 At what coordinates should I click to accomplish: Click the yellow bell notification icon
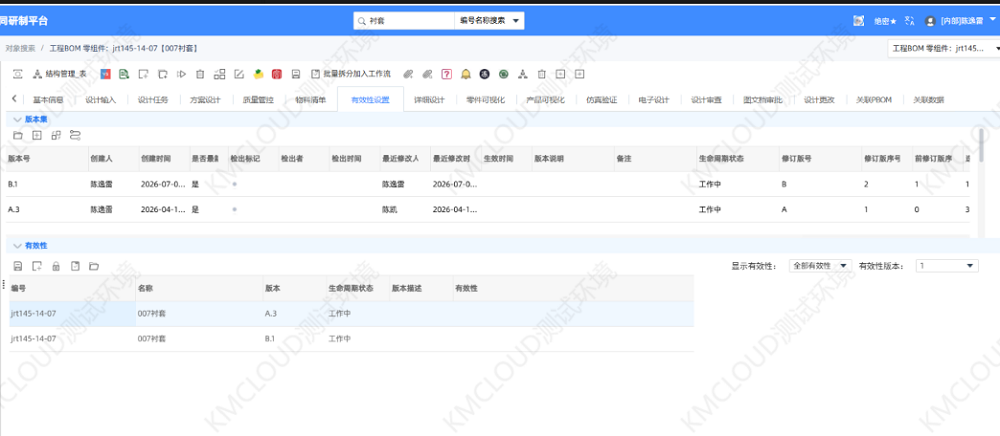[x=466, y=74]
